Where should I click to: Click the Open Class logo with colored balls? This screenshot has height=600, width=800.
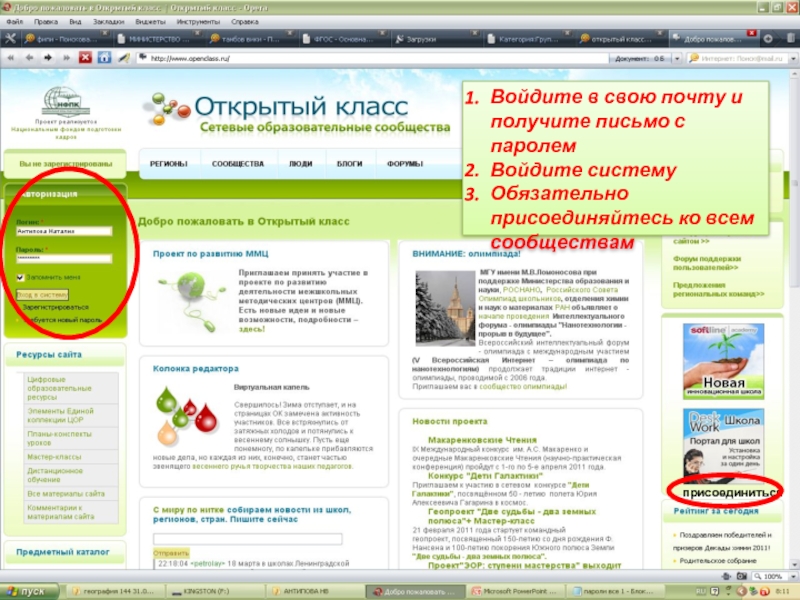click(x=166, y=109)
